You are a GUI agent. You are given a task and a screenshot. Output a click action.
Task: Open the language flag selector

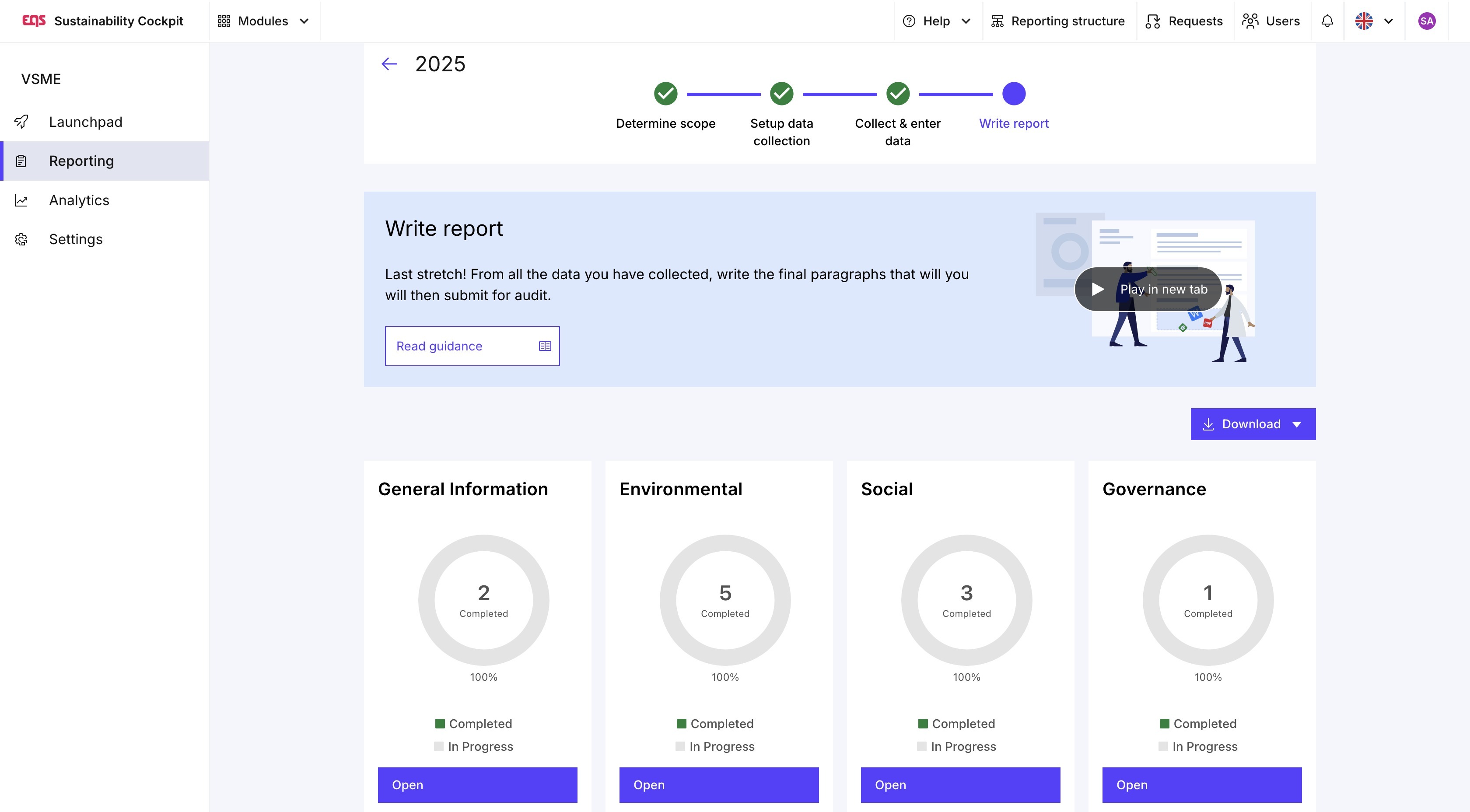(1374, 21)
